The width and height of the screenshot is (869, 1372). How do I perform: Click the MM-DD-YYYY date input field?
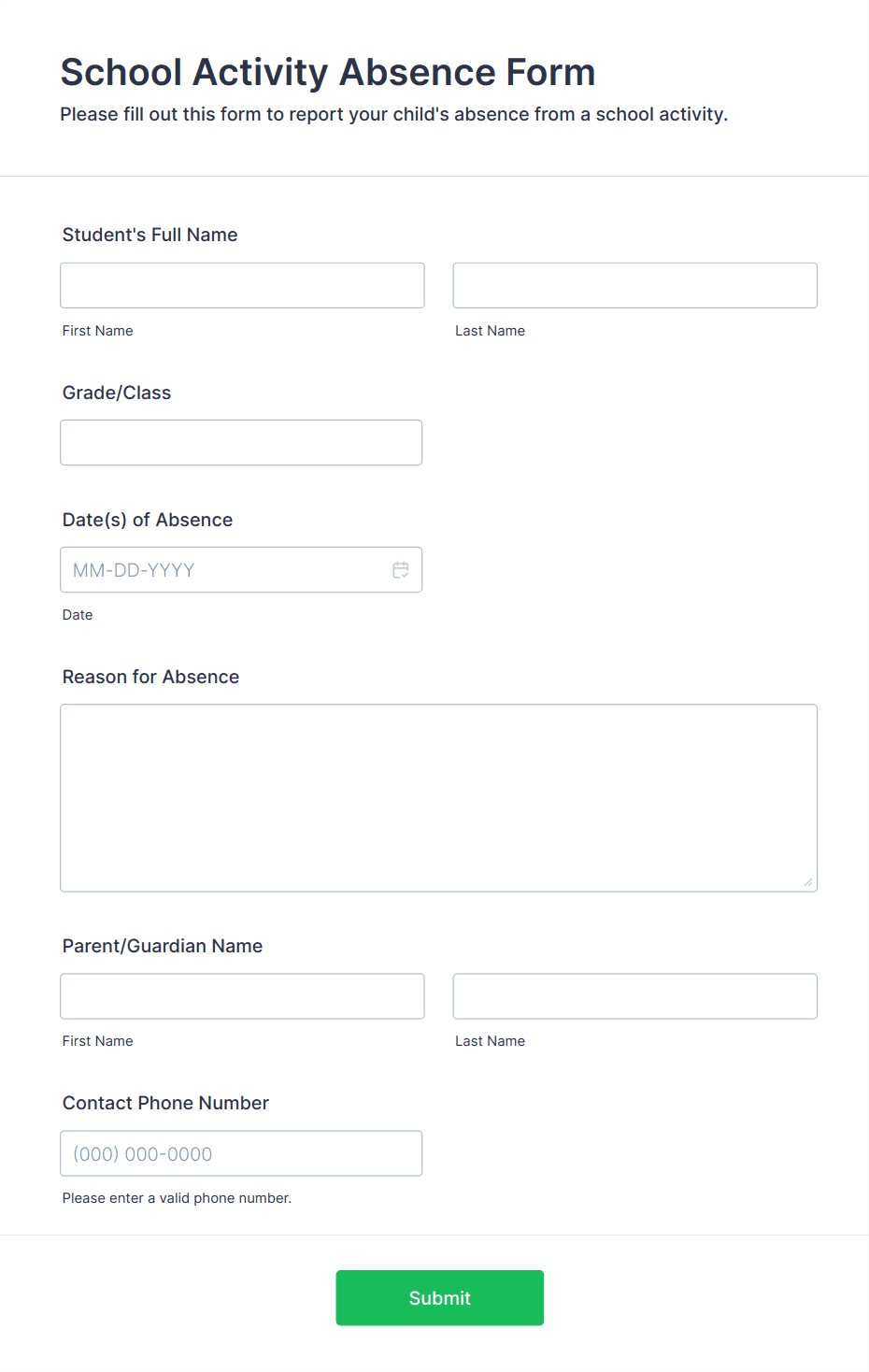pyautogui.click(x=224, y=569)
